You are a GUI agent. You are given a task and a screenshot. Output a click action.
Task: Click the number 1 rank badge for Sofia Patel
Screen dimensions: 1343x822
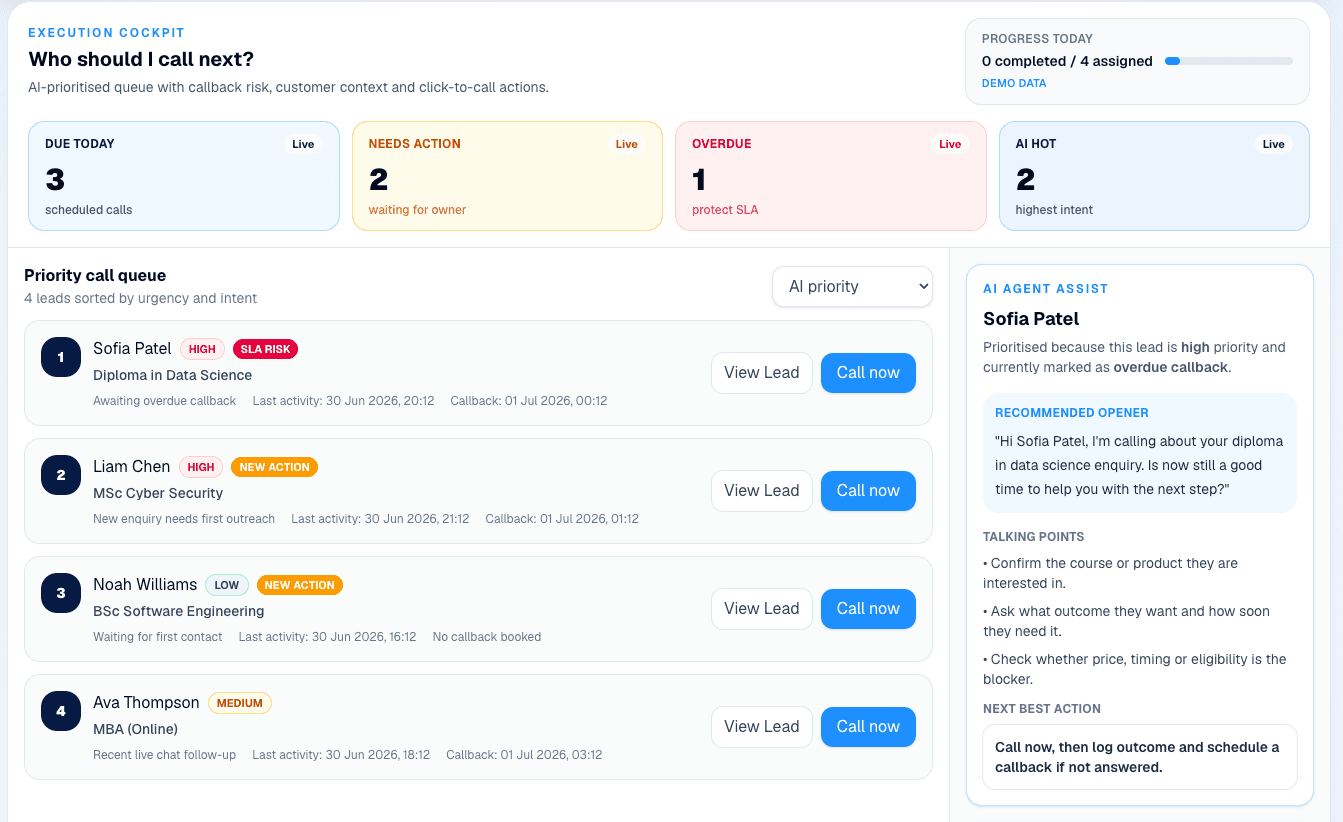coord(61,357)
